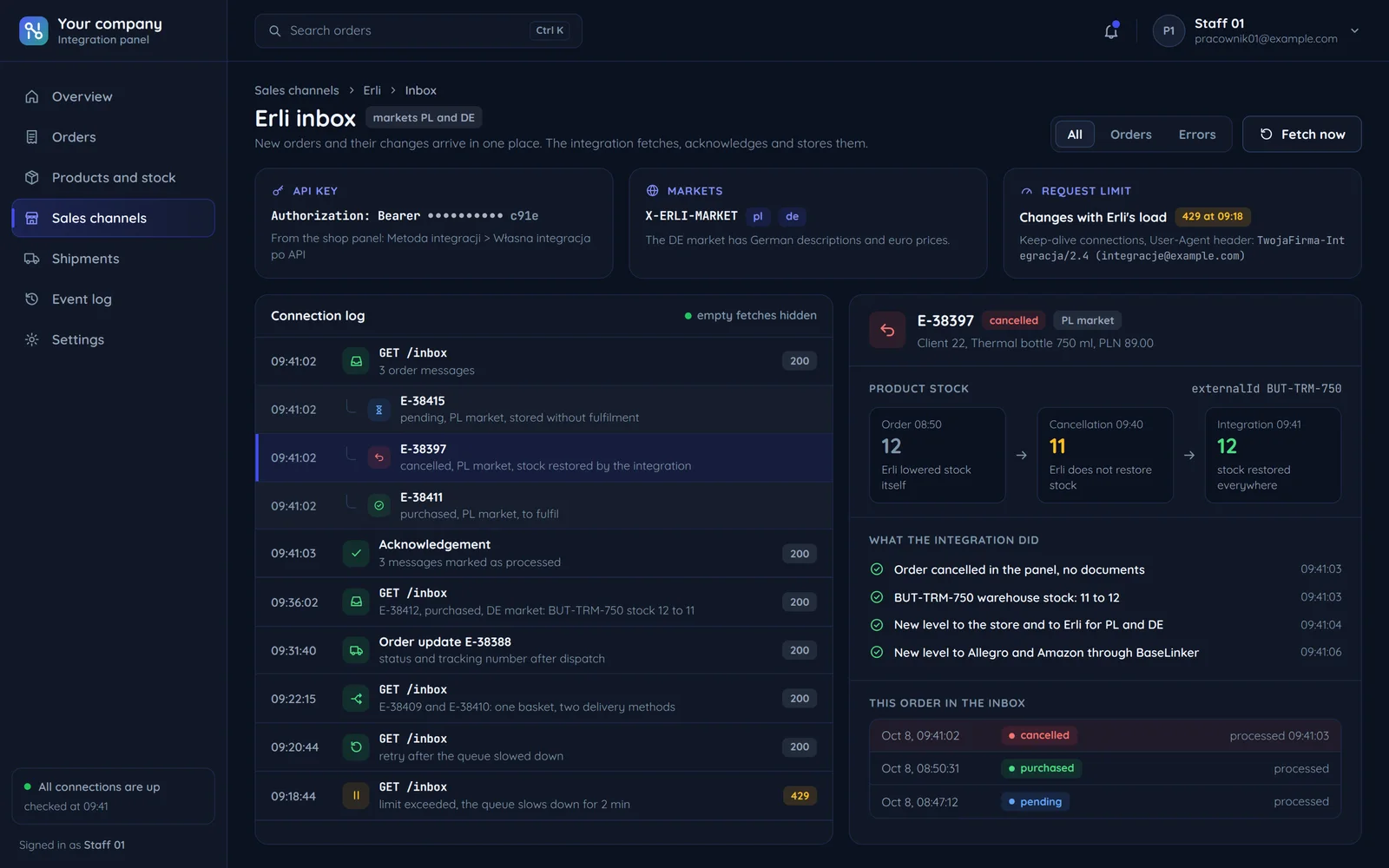Click inbox icon of 09:41:02 GET /inbox row

[x=356, y=361]
